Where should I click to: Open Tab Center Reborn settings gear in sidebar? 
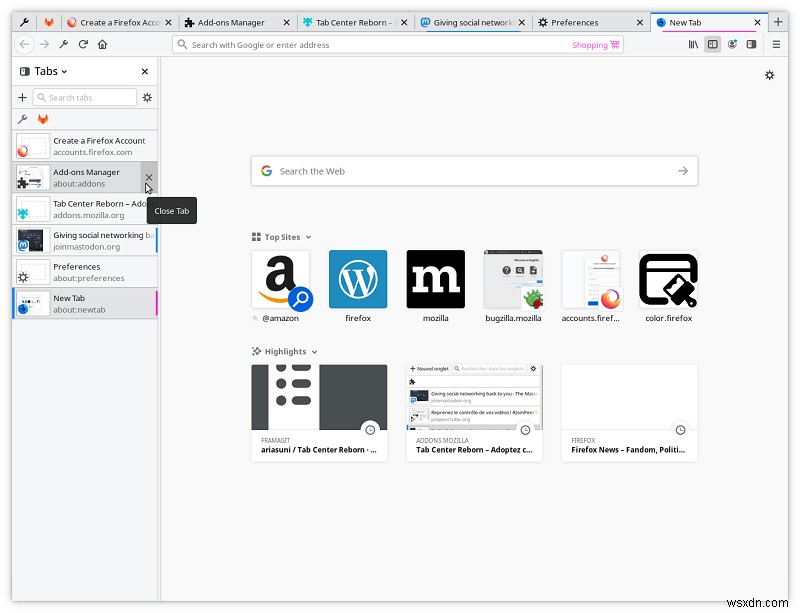pos(147,97)
